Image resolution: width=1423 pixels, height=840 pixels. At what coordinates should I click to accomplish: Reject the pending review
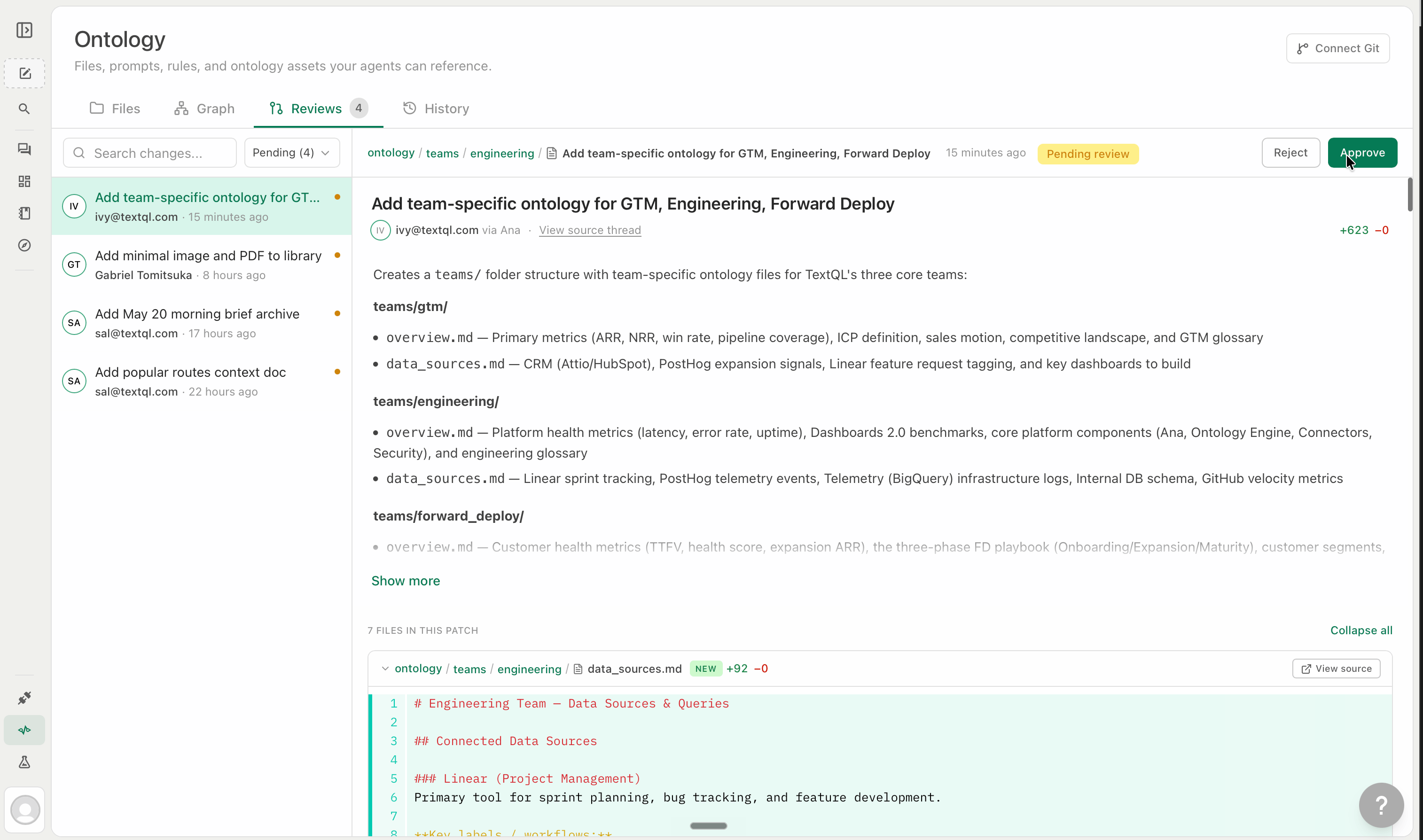tap(1290, 153)
